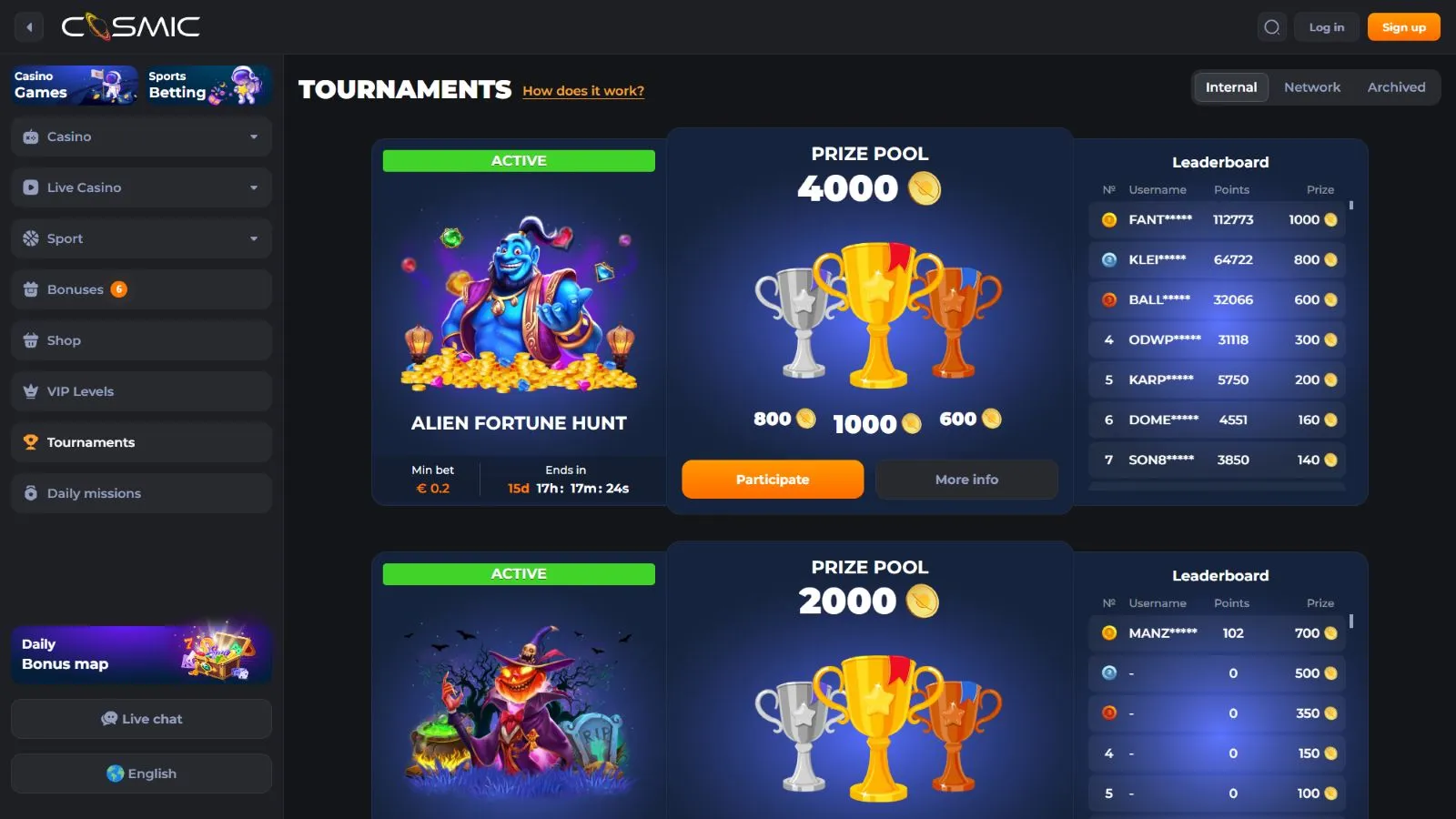This screenshot has height=819, width=1456.
Task: Click Participate in Alien Fortune Hunt
Action: pyautogui.click(x=773, y=480)
